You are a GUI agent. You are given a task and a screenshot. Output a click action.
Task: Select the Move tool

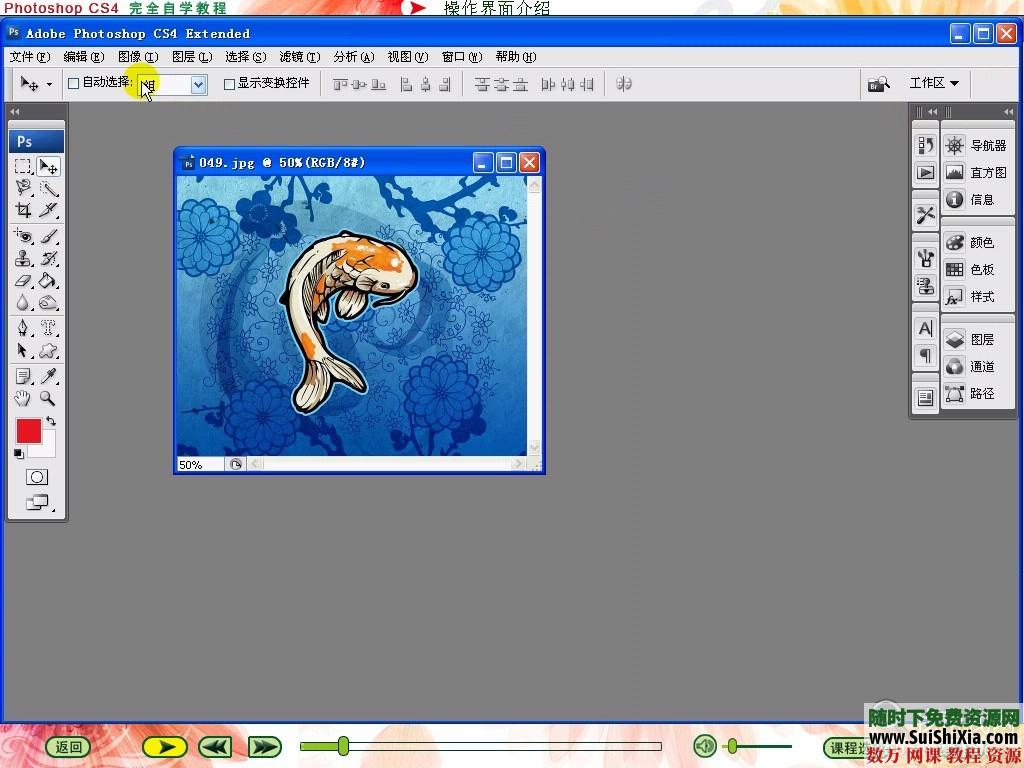(x=48, y=166)
